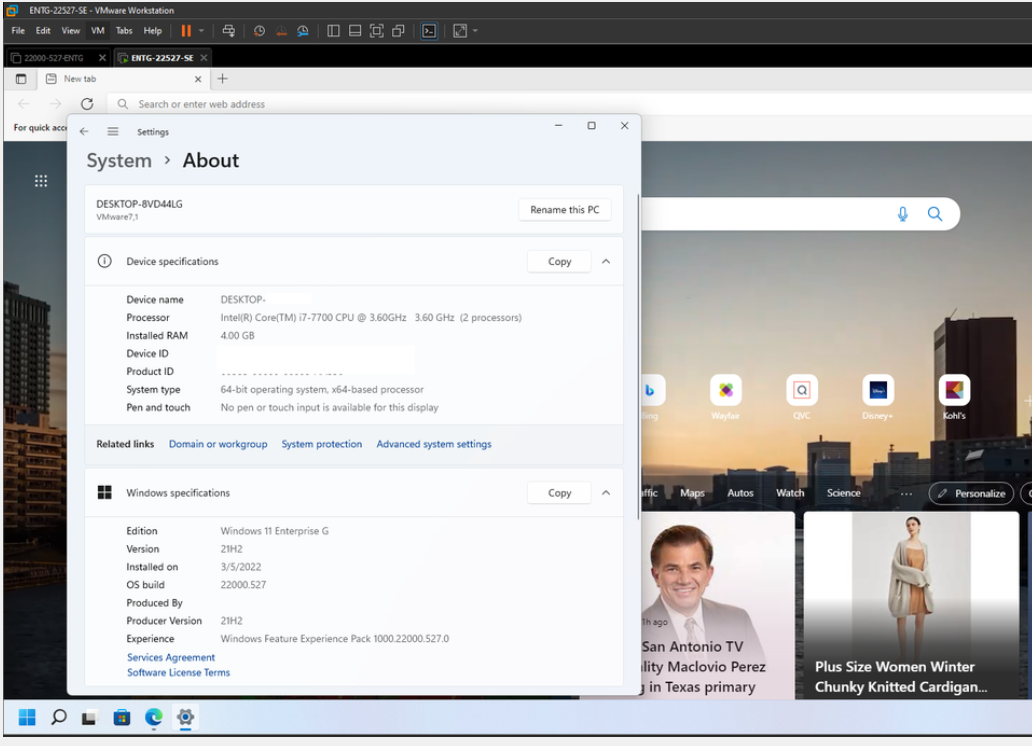
Task: Open Microsoft Store from taskbar
Action: point(122,718)
